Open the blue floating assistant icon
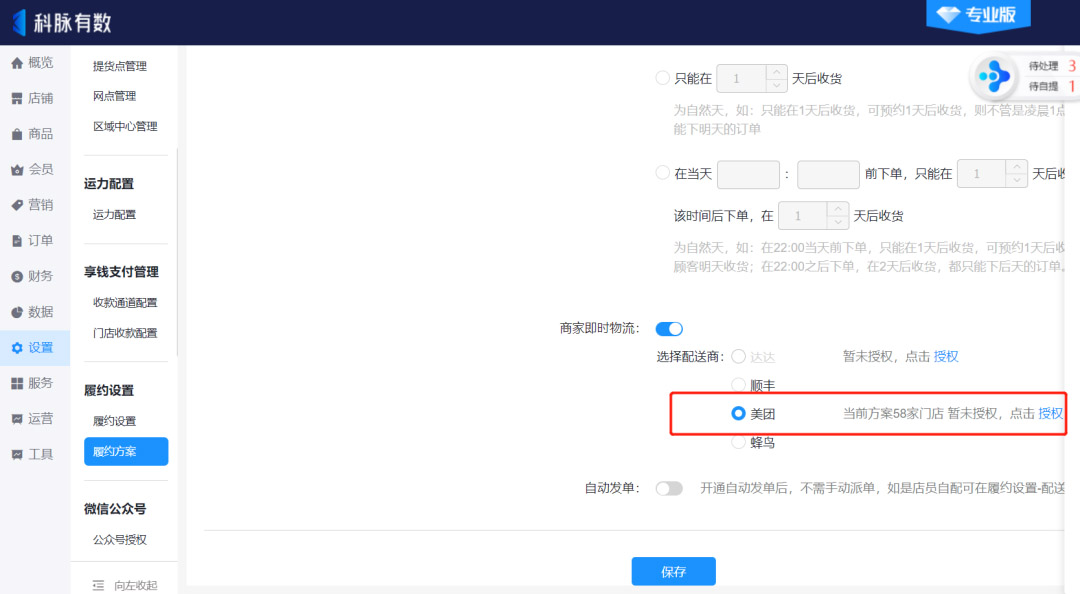The height and width of the screenshot is (594, 1080). click(993, 76)
